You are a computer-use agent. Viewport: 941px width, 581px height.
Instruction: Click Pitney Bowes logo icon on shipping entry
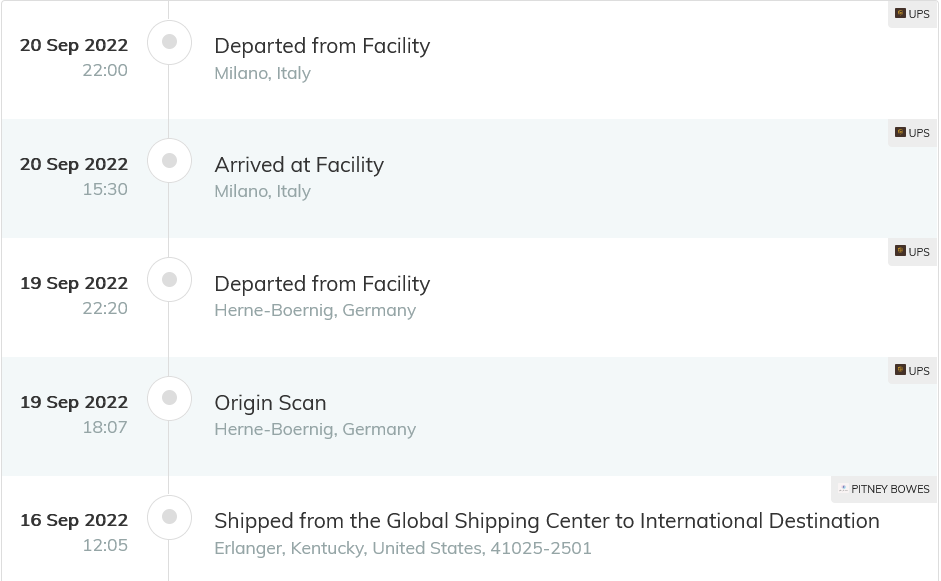tap(843, 489)
